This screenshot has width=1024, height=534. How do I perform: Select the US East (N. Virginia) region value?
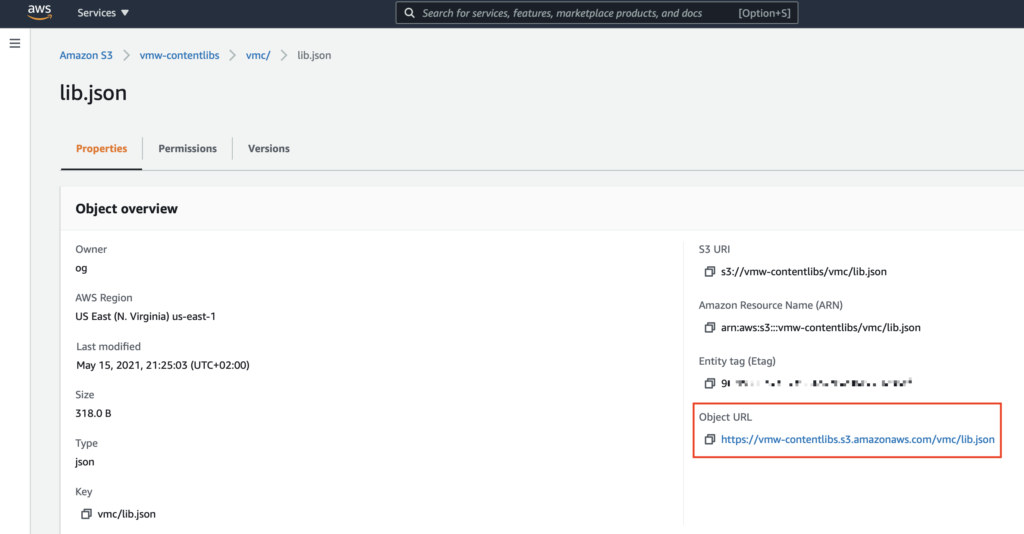(x=145, y=317)
